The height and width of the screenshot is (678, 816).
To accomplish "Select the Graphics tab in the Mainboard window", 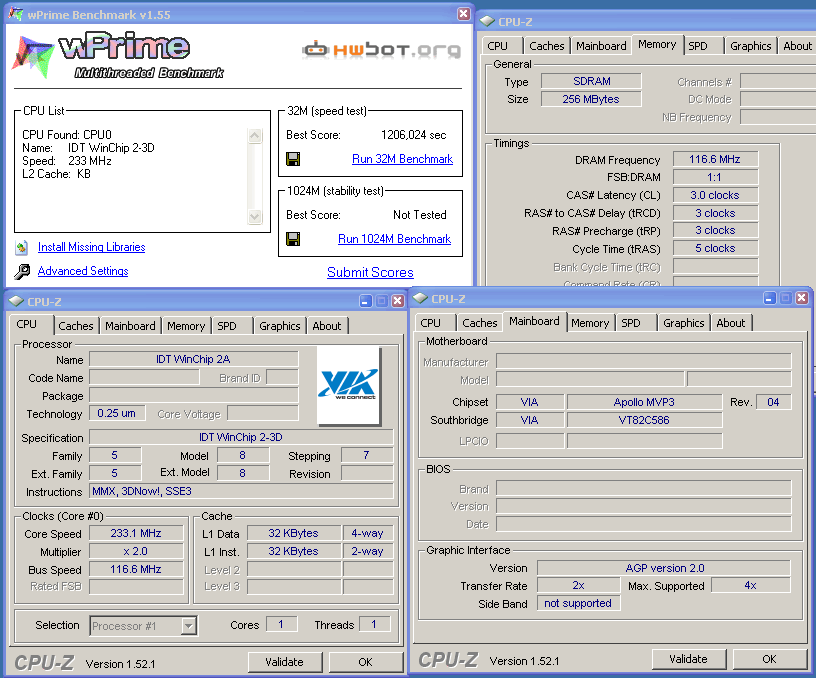I will coord(683,323).
